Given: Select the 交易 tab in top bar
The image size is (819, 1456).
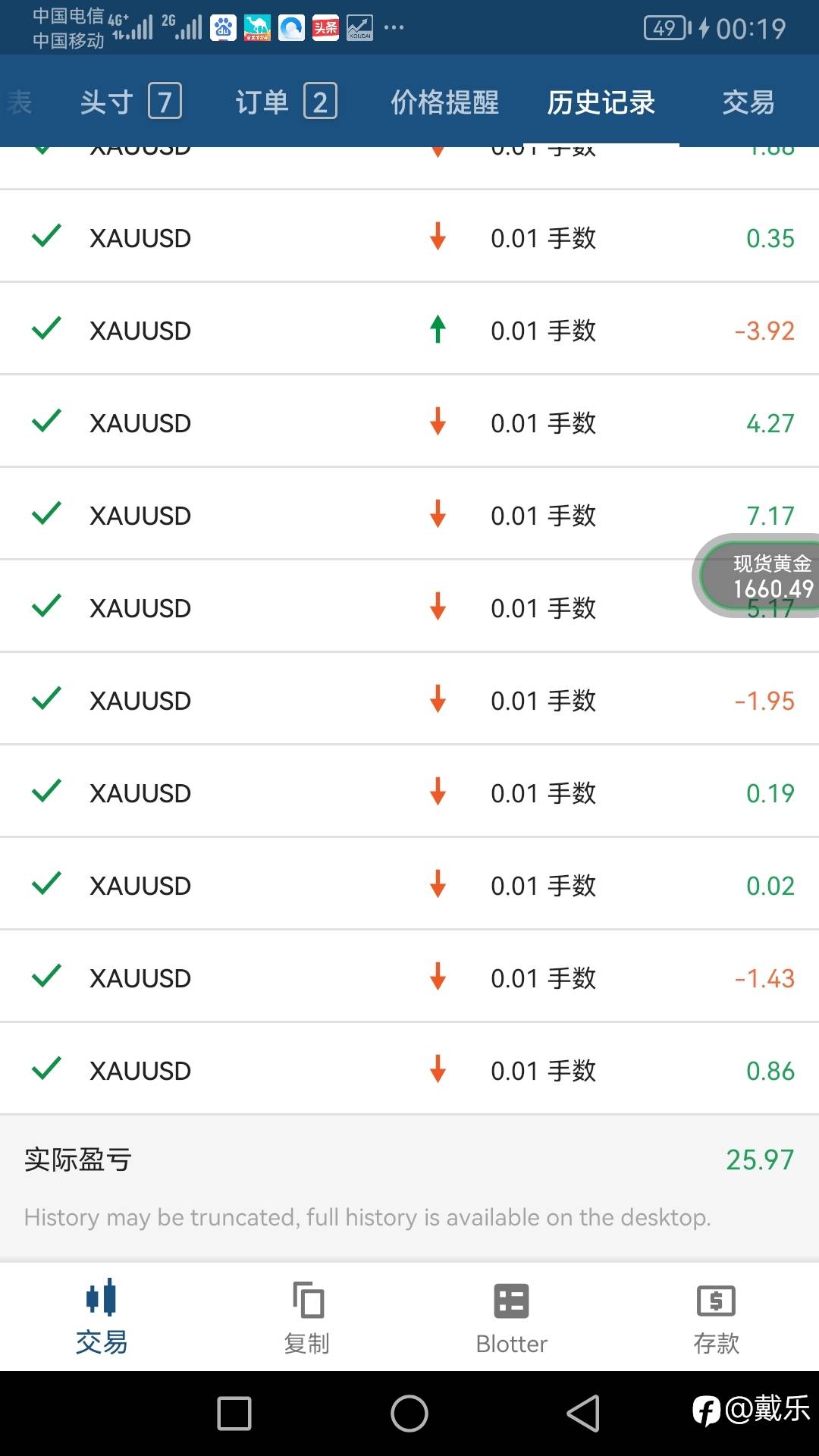Looking at the screenshot, I should point(748,102).
